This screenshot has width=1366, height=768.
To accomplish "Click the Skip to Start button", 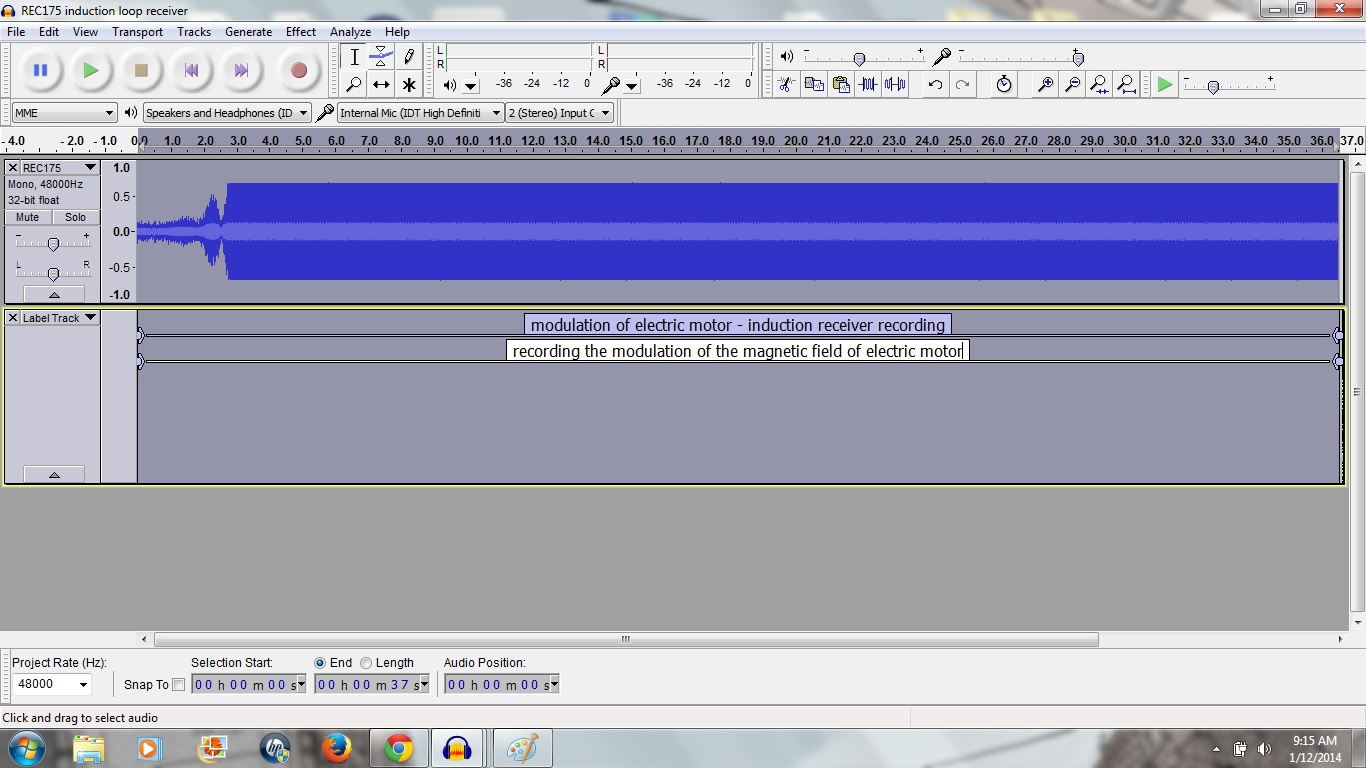I will tap(191, 70).
